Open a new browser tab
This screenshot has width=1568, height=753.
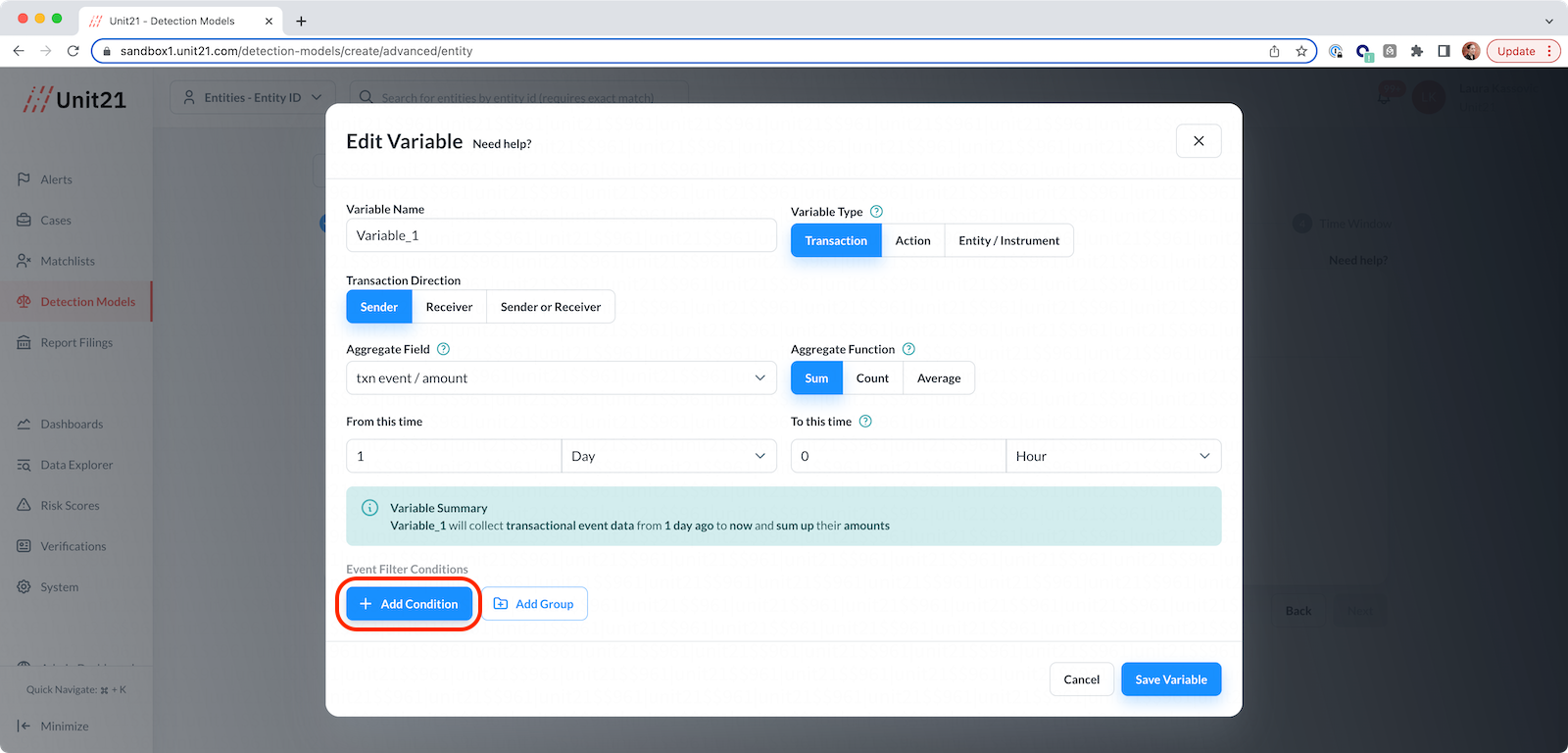point(301,21)
